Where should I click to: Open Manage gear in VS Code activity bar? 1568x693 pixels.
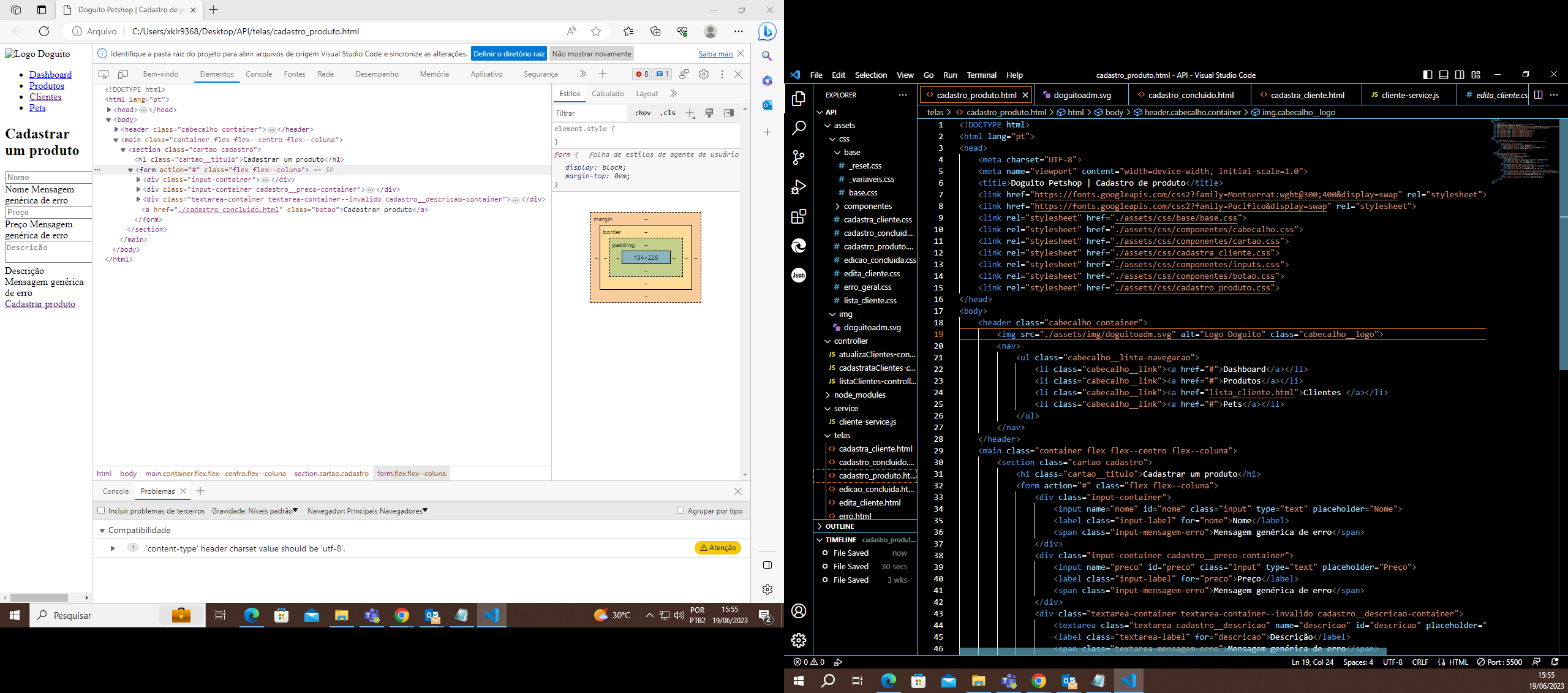799,640
